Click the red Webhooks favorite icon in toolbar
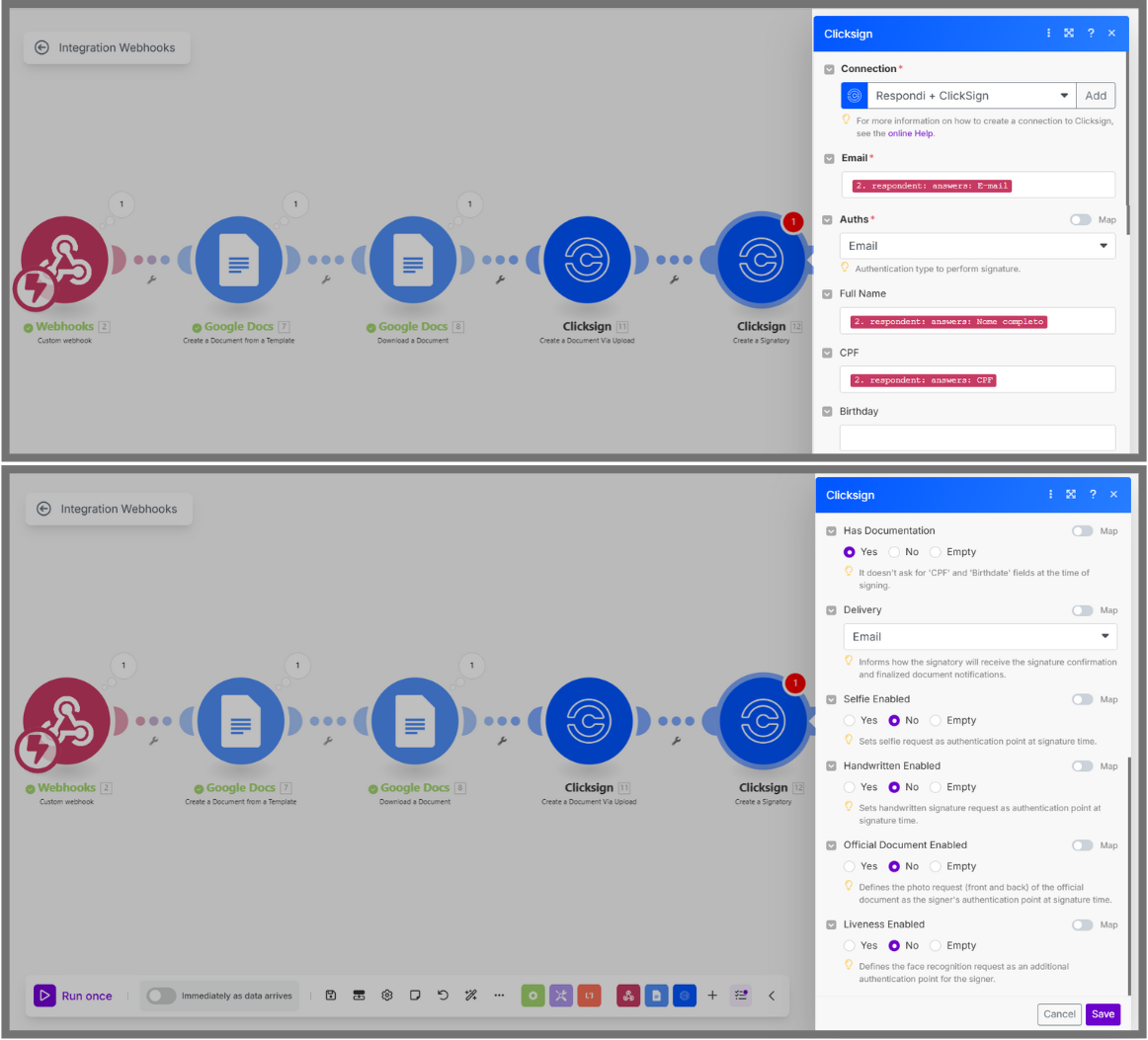The width and height of the screenshot is (1148, 1040). [628, 996]
